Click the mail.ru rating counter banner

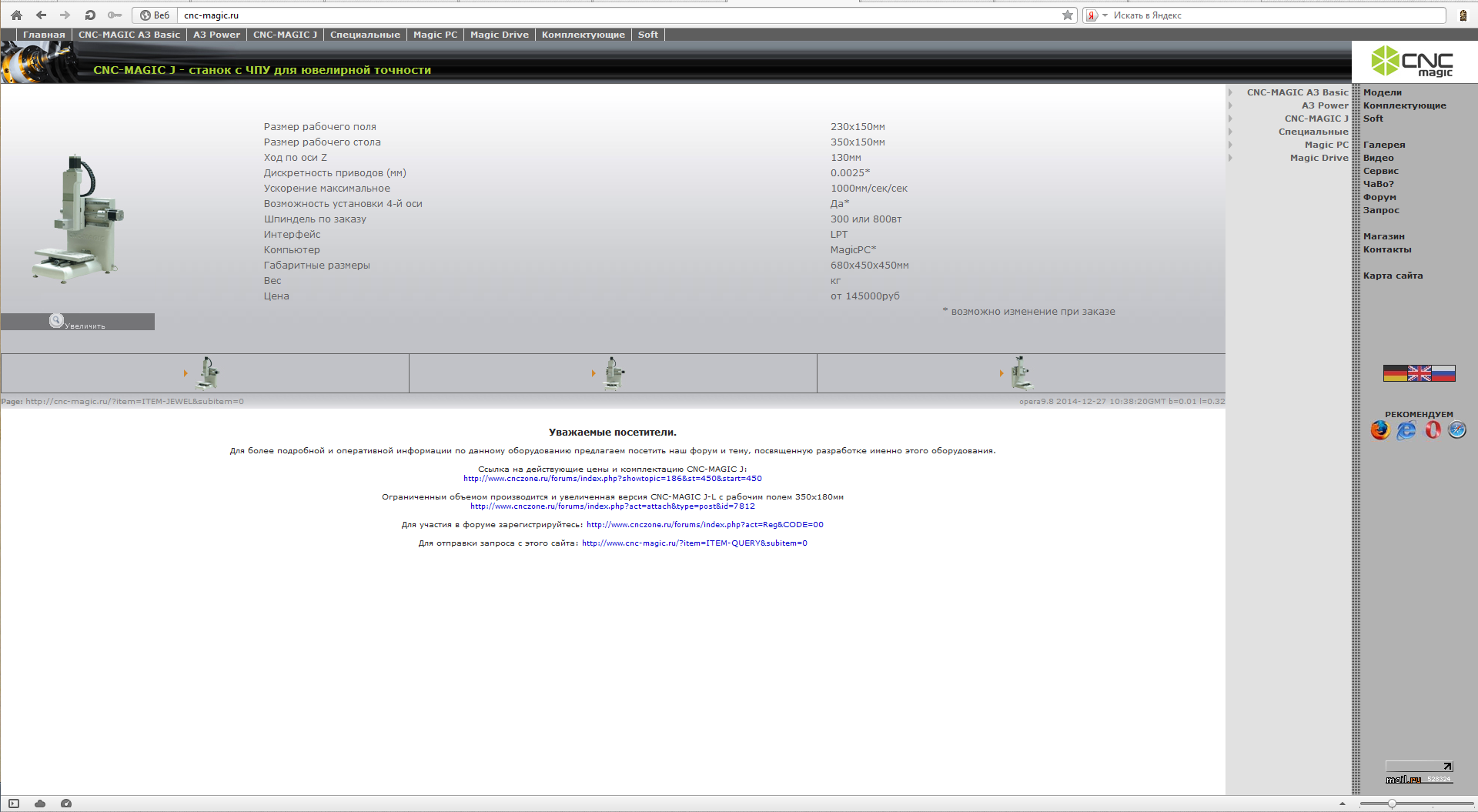coord(1419,773)
